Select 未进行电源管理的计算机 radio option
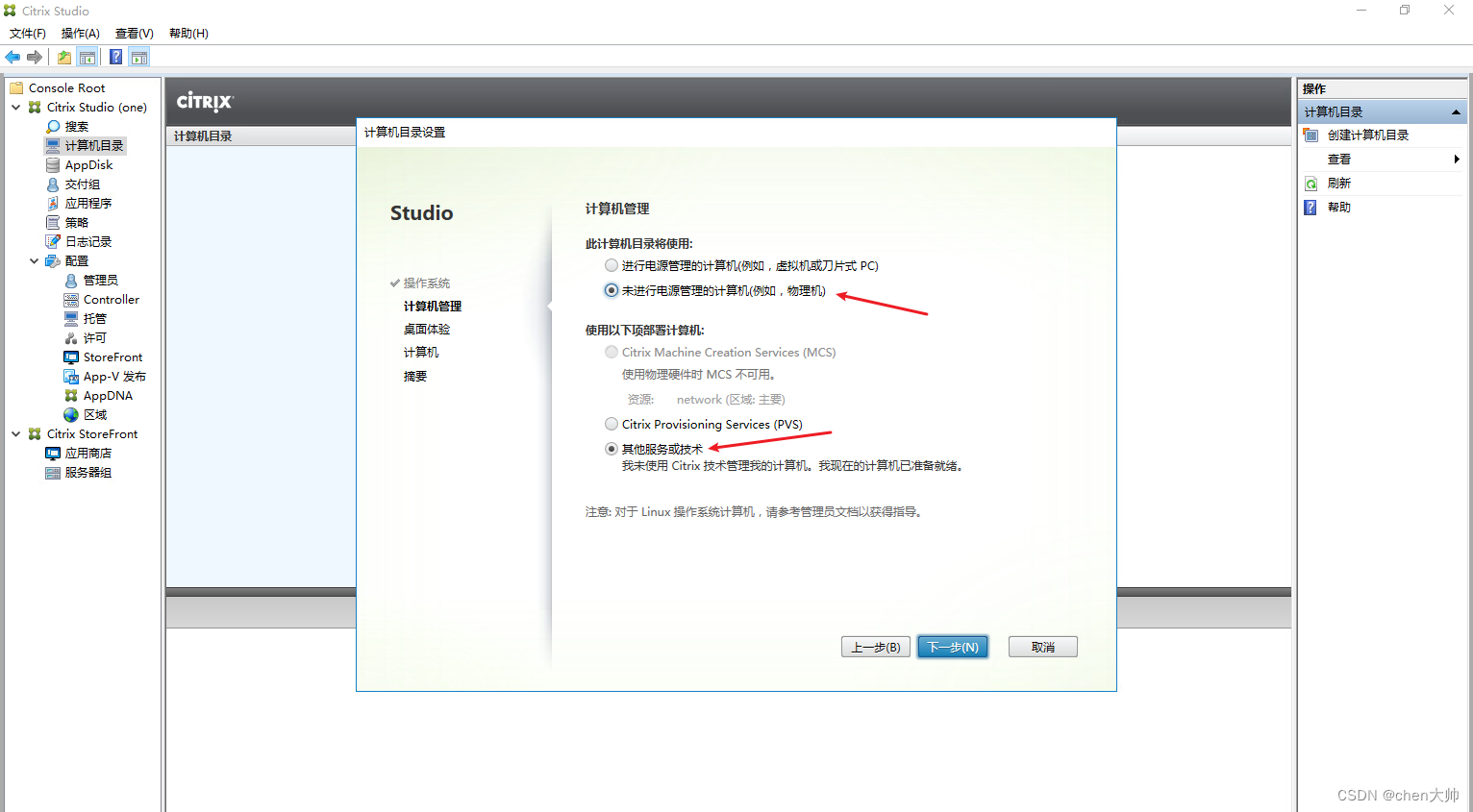This screenshot has height=812, width=1473. tap(612, 290)
